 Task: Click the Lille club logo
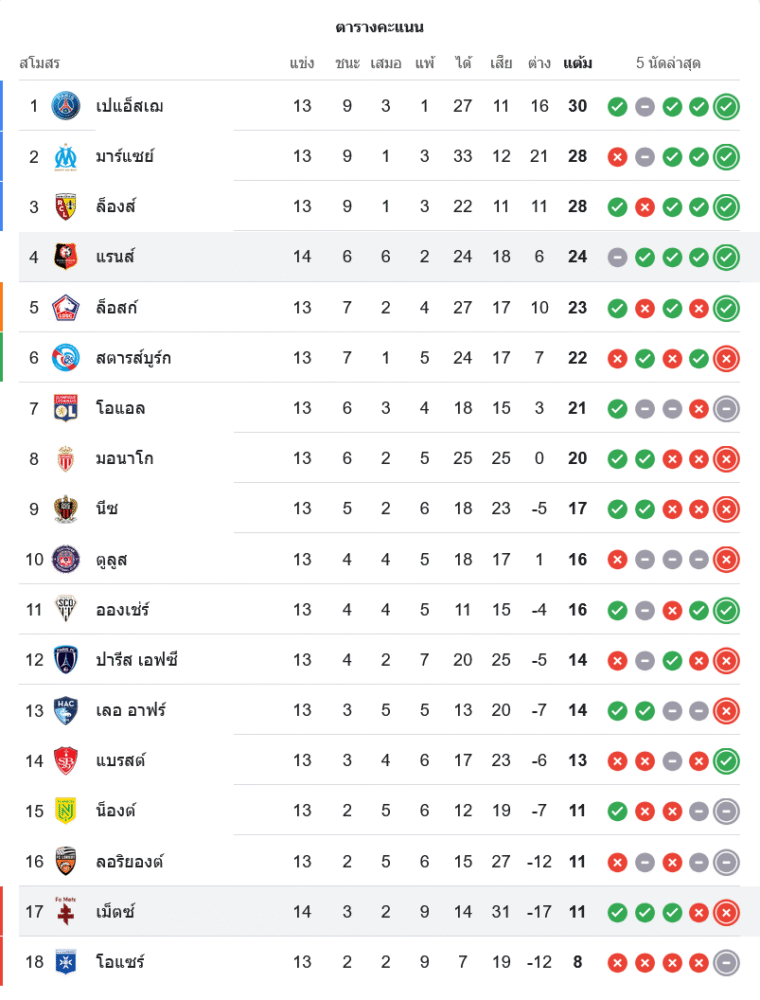pos(66,307)
